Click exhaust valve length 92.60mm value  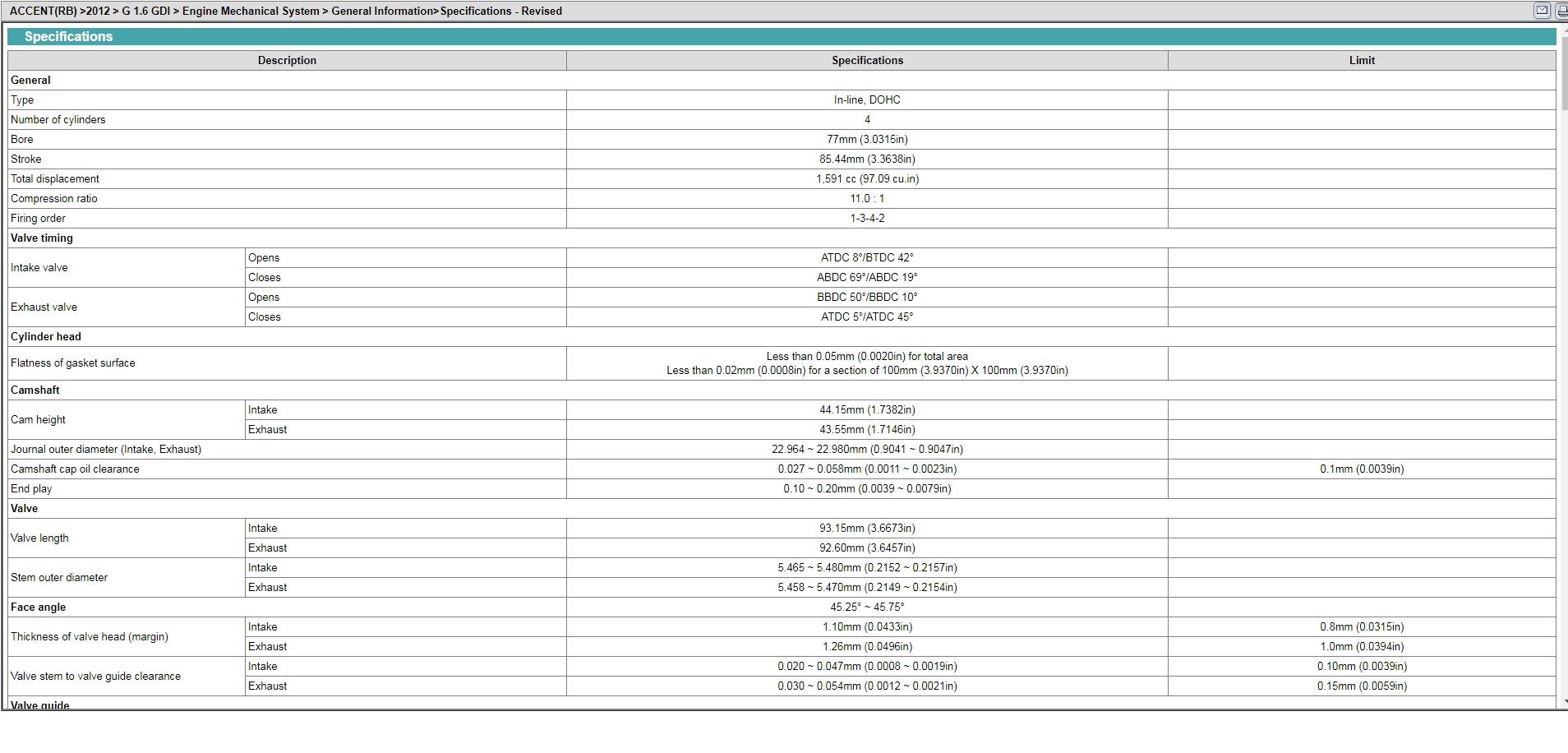[867, 547]
